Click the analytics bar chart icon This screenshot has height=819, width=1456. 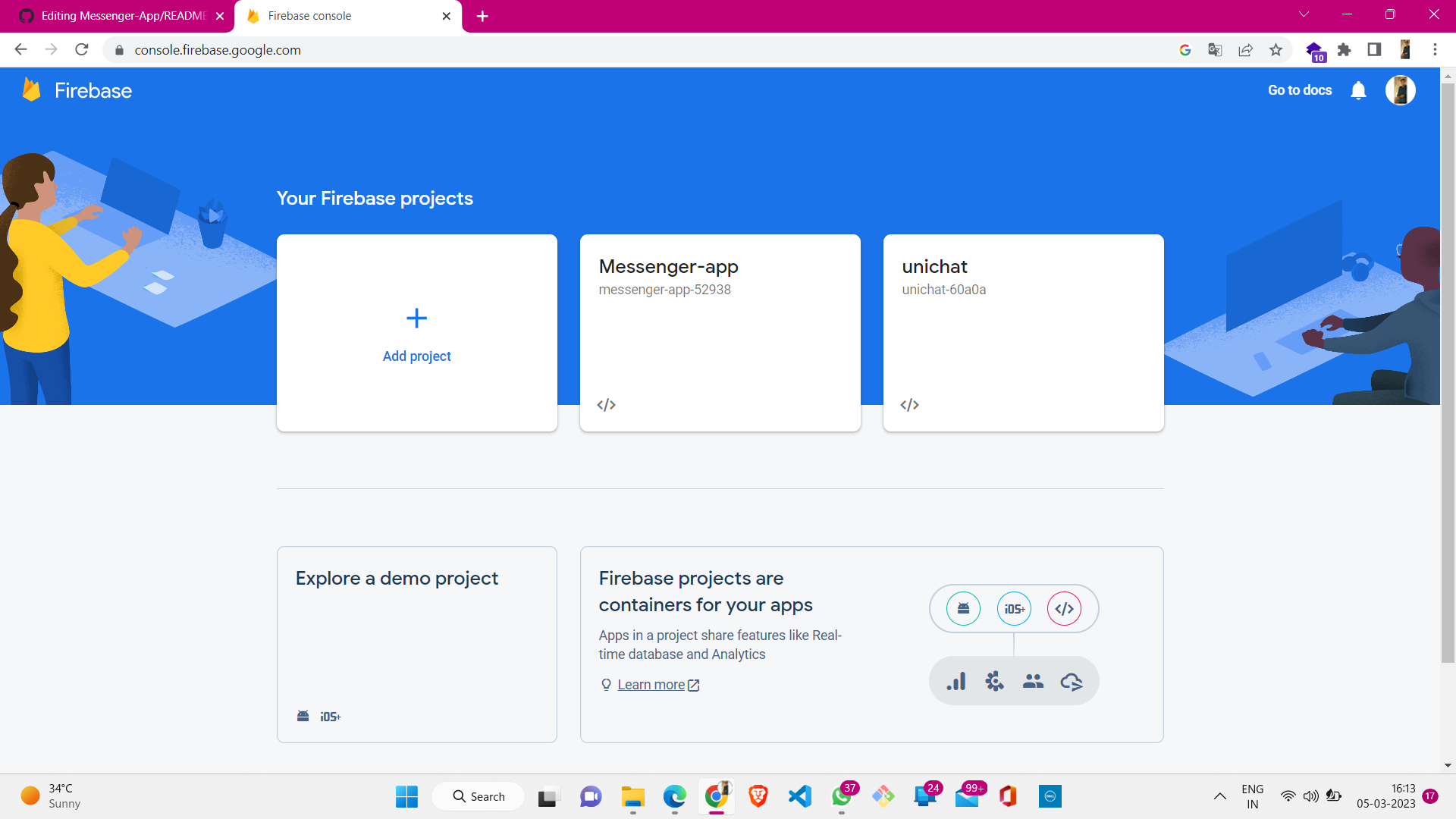point(956,681)
